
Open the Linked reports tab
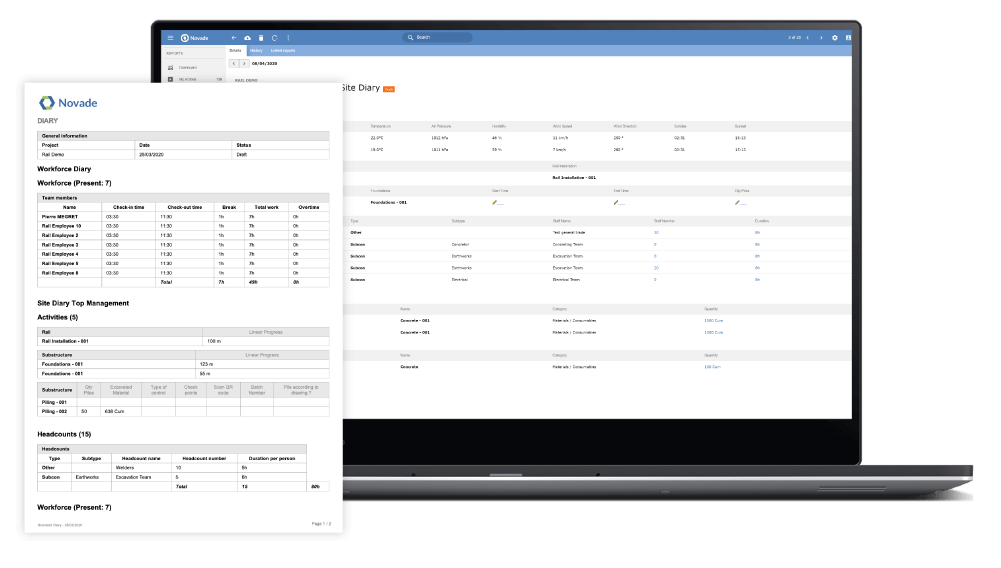click(x=282, y=50)
